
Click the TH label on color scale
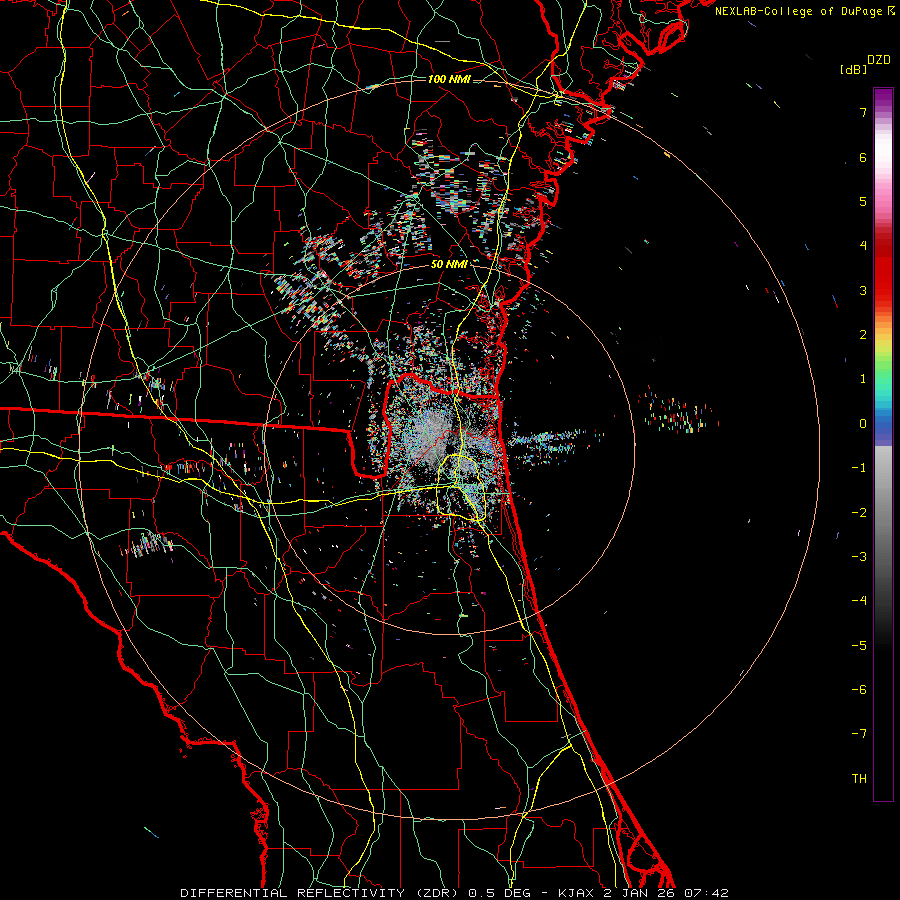pyautogui.click(x=859, y=779)
